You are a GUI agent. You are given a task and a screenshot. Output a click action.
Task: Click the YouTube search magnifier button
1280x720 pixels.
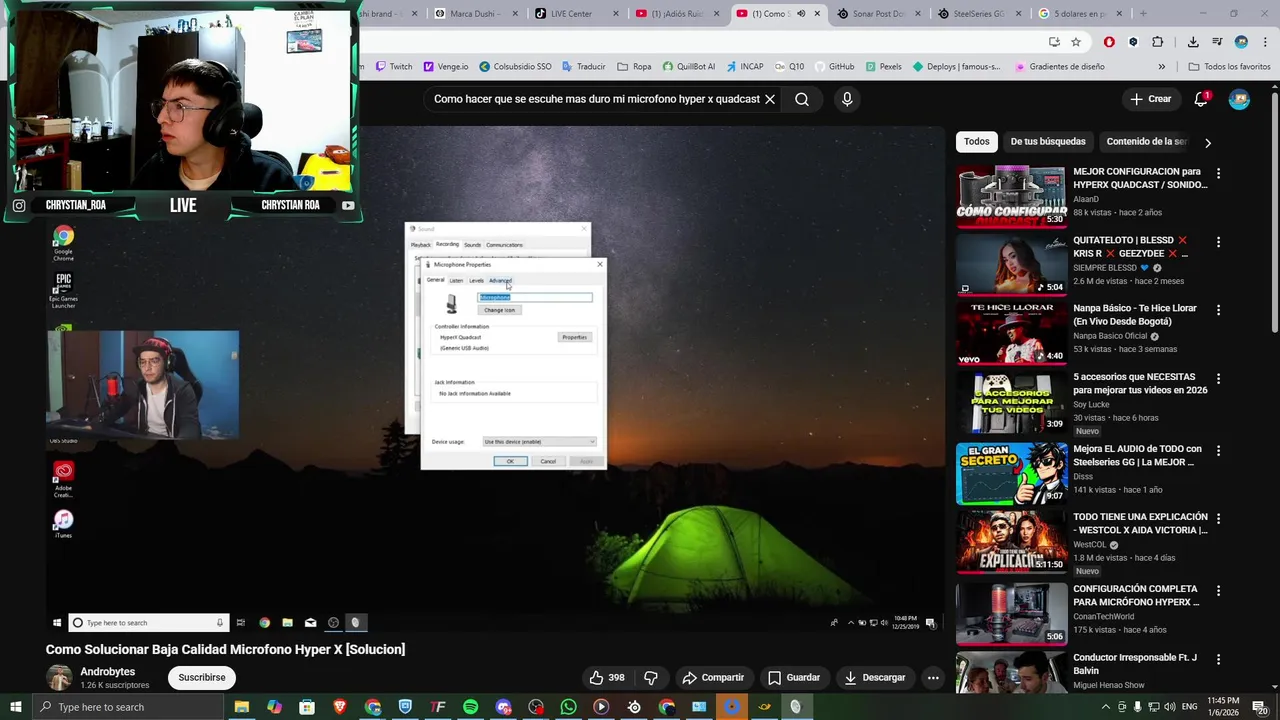802,99
